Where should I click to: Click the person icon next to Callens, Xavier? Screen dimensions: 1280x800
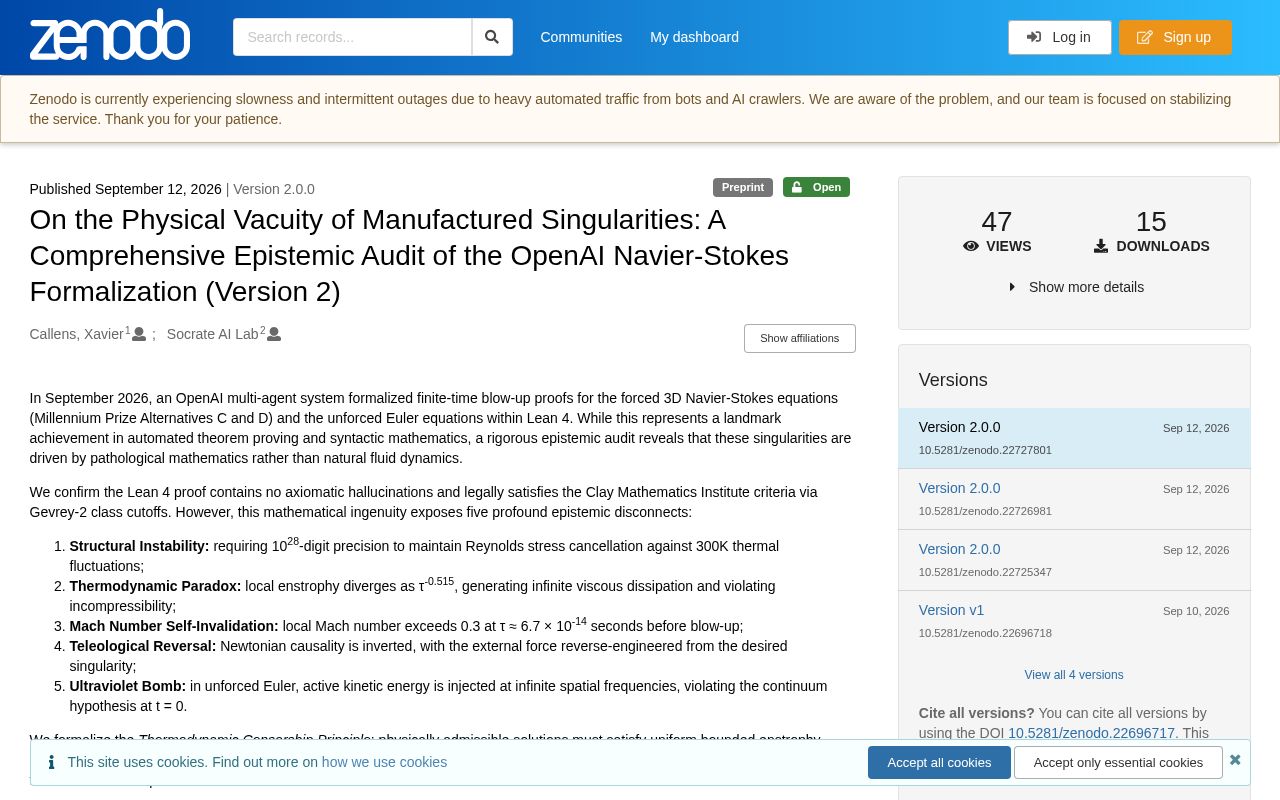[x=139, y=334]
